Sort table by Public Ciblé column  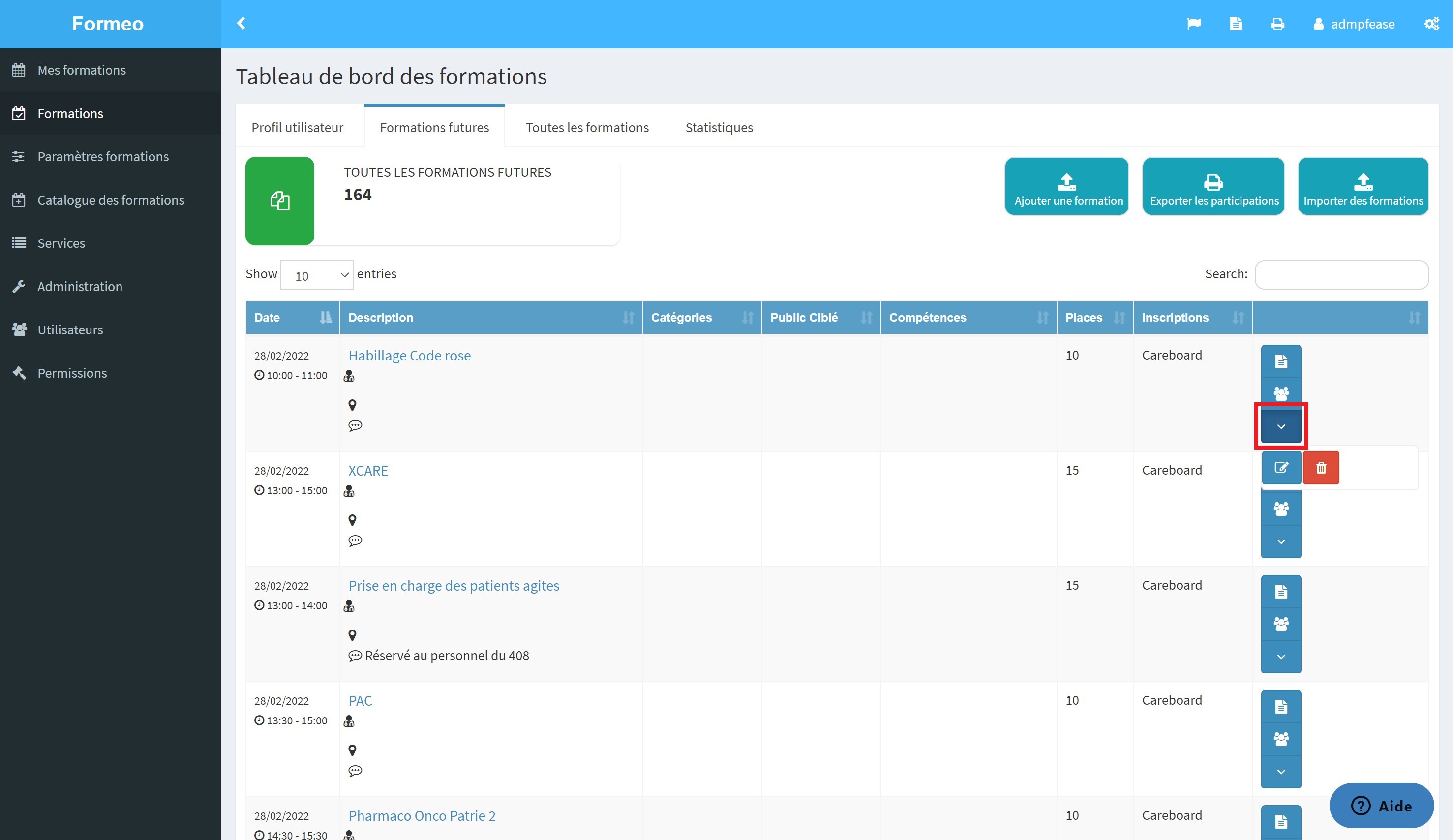pos(821,317)
